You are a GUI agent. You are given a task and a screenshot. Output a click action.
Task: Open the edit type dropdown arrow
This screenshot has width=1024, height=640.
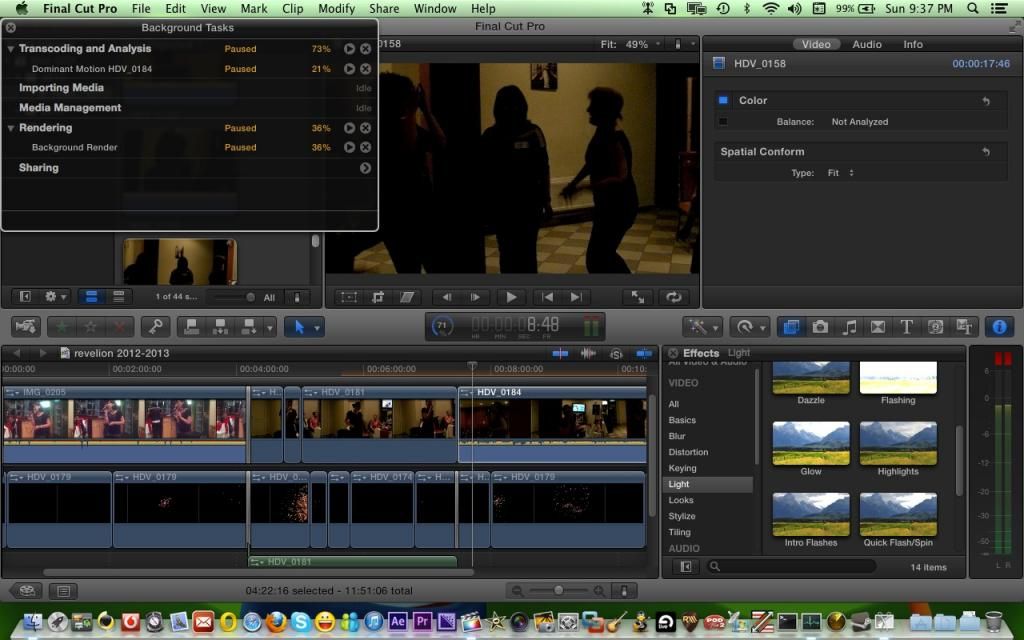(x=269, y=327)
